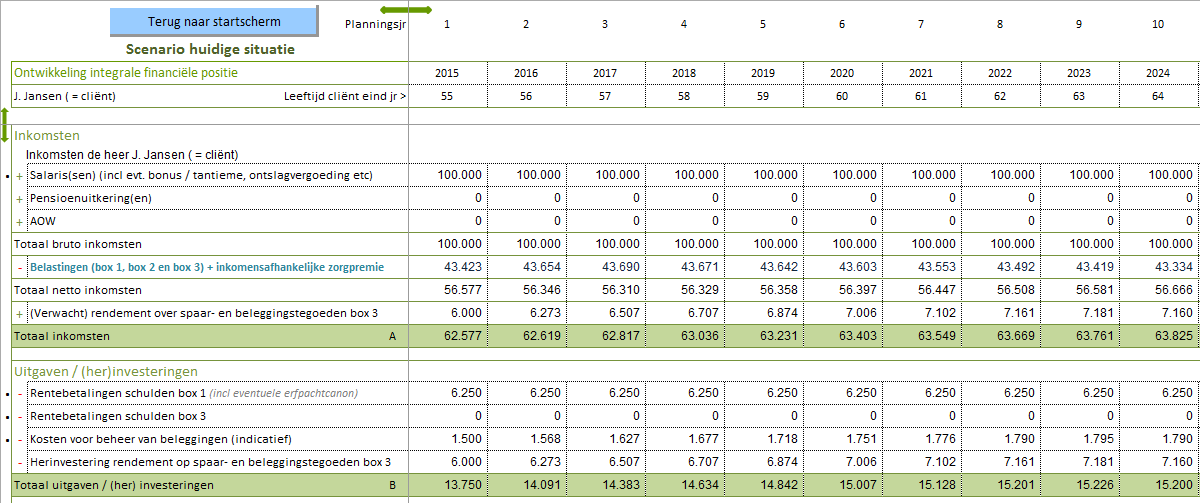1200x503 pixels.
Task: Click the minus sign beside Kosten voor beheer
Action: point(19,439)
